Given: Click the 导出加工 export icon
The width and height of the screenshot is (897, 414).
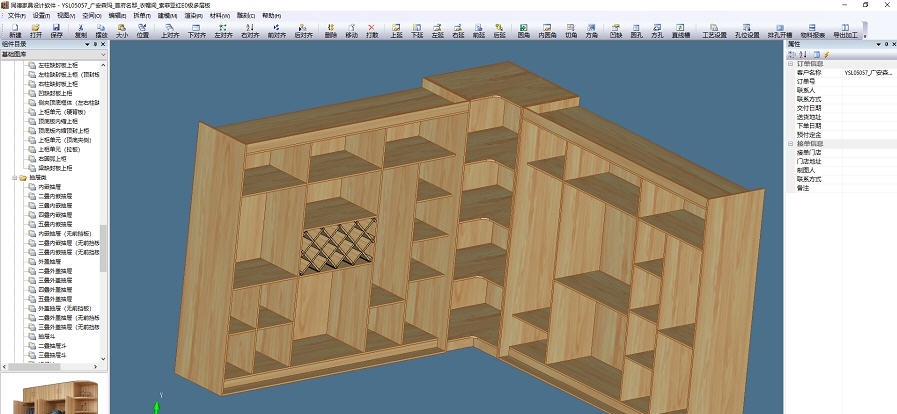Looking at the screenshot, I should click(846, 30).
